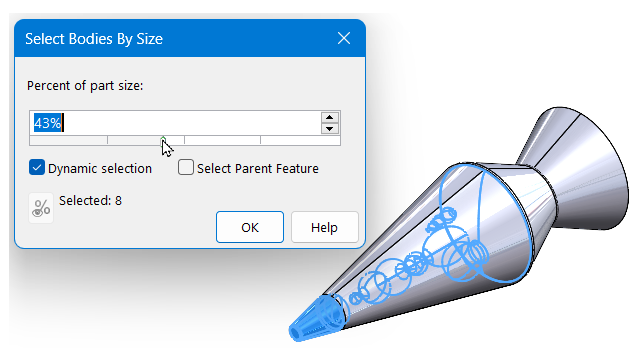Click the percent-and-eye preview icon
The width and height of the screenshot is (640, 360).
41,208
